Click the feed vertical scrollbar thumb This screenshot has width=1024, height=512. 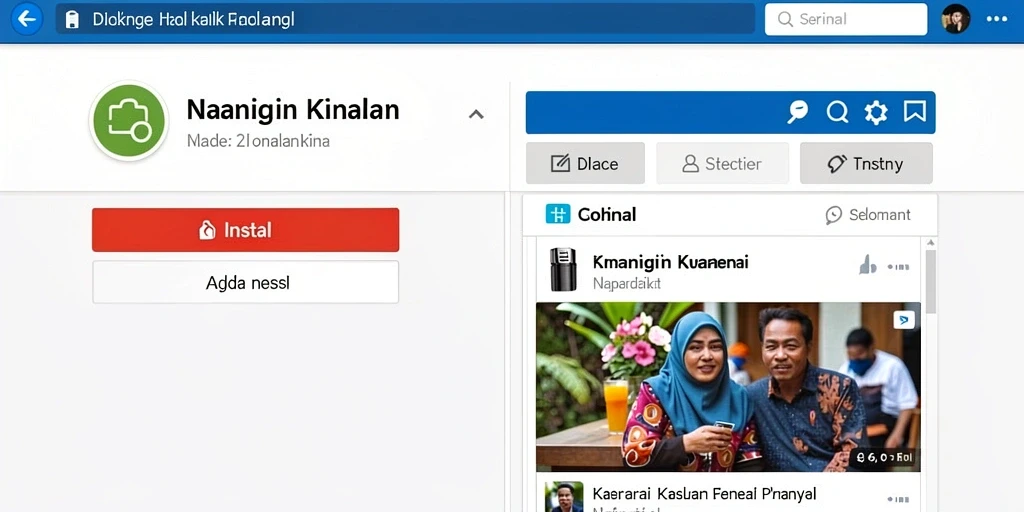[x=931, y=281]
